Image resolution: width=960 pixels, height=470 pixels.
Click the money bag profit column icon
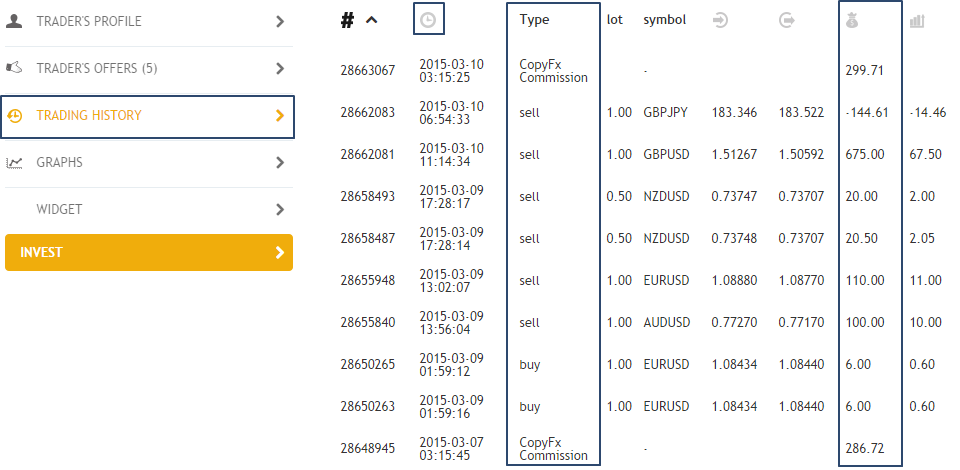(852, 21)
